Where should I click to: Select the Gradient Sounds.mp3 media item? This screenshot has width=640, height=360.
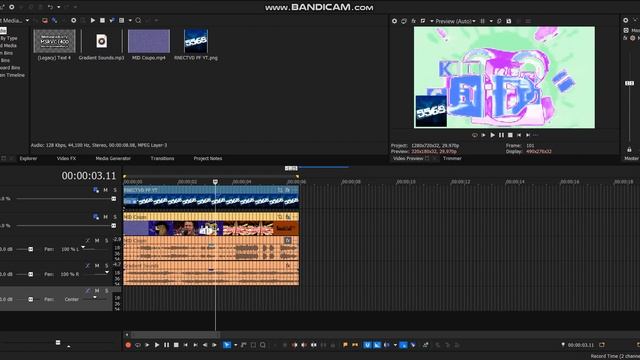(101, 41)
